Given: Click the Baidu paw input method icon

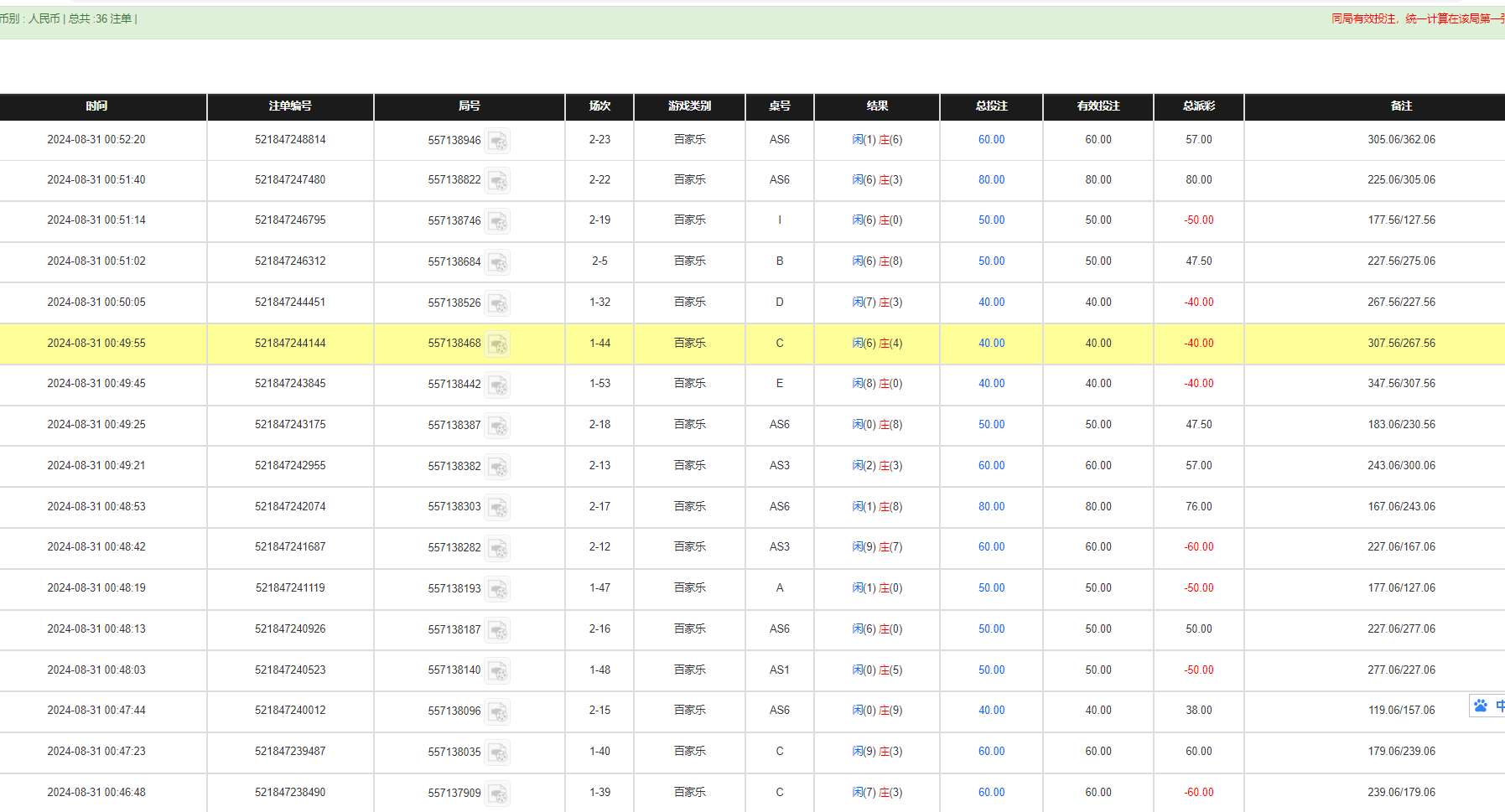Looking at the screenshot, I should click(1481, 706).
